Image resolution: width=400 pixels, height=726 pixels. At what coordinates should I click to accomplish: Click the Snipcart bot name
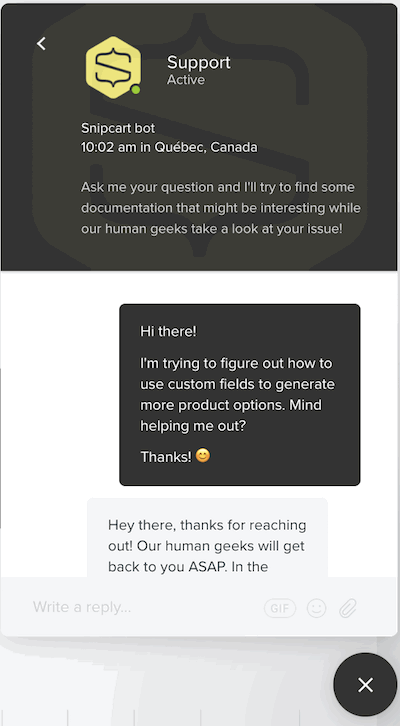point(118,128)
